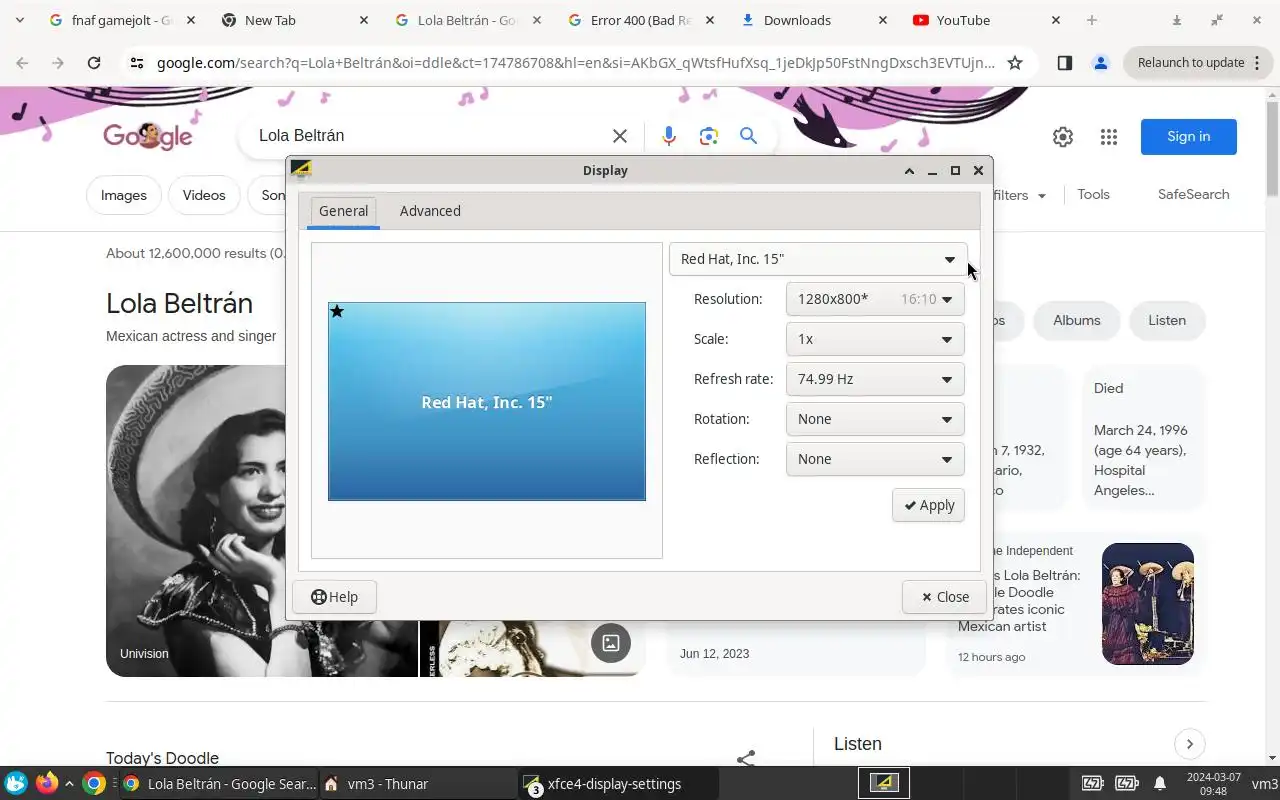The width and height of the screenshot is (1280, 800).
Task: Open the Google apps grid
Action: (1108, 137)
